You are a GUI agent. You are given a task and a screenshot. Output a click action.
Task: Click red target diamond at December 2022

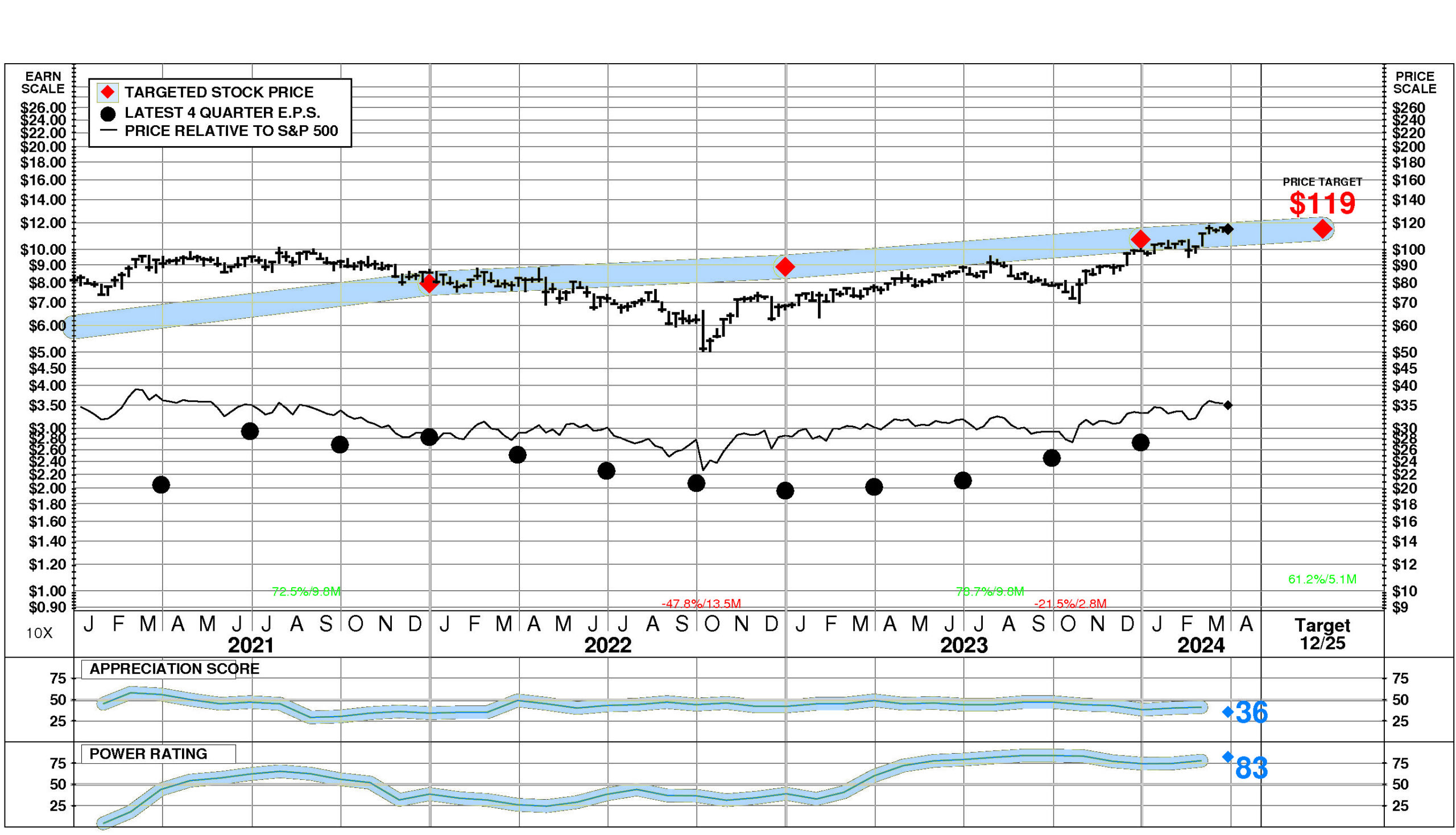(x=784, y=267)
